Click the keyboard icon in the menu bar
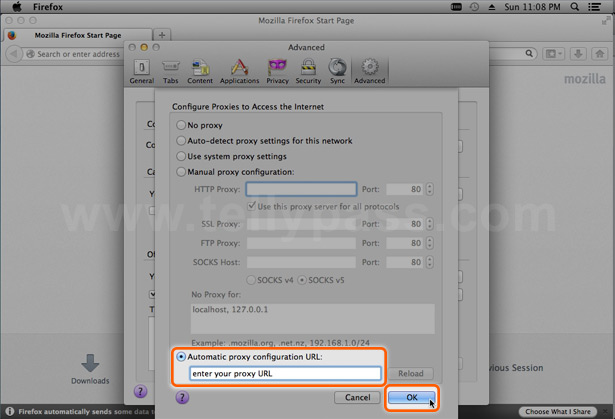Screen dimensions: 615x419 pyautogui.click(x=456, y=7)
